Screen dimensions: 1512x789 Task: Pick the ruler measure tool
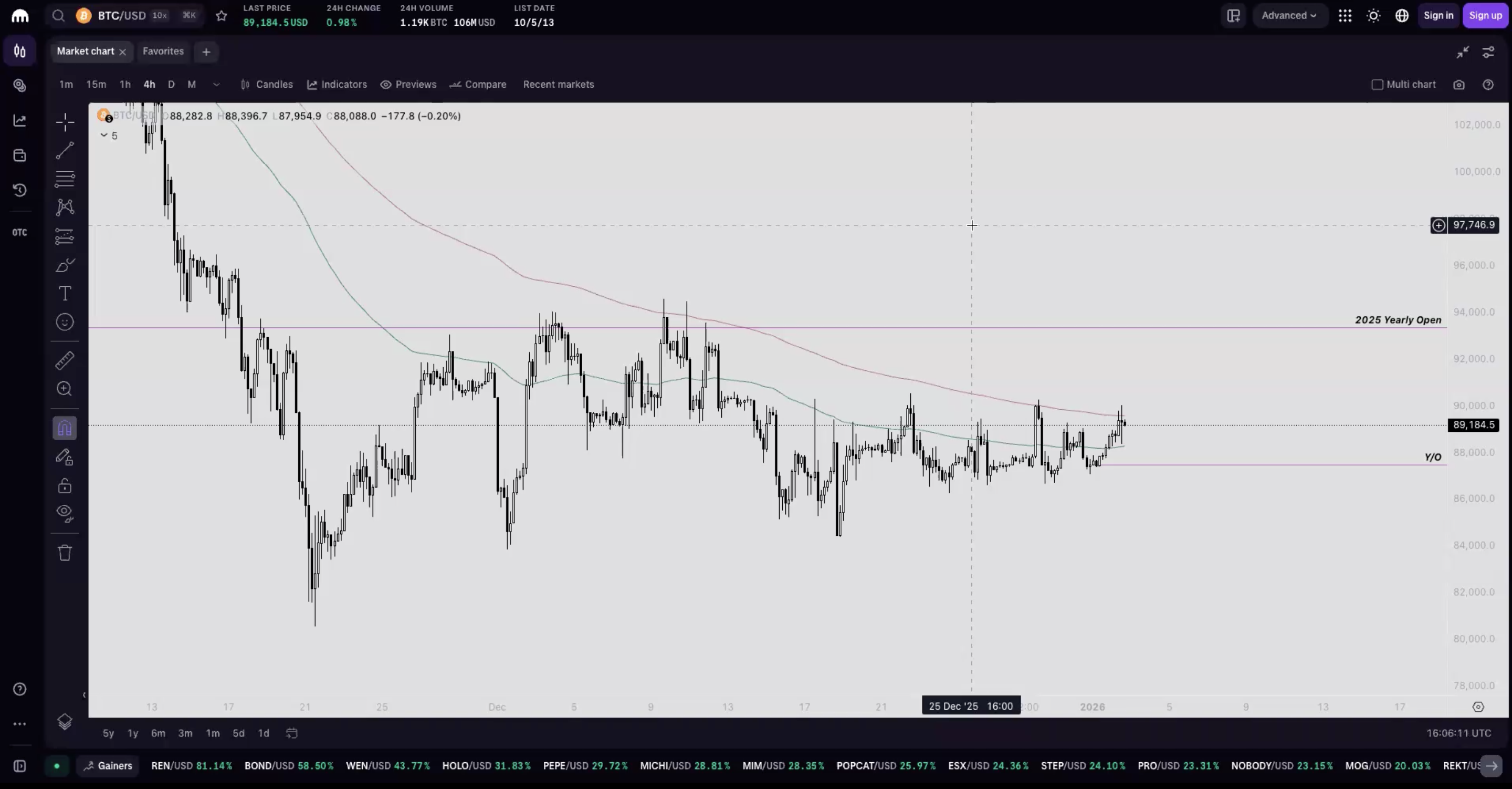tap(65, 360)
